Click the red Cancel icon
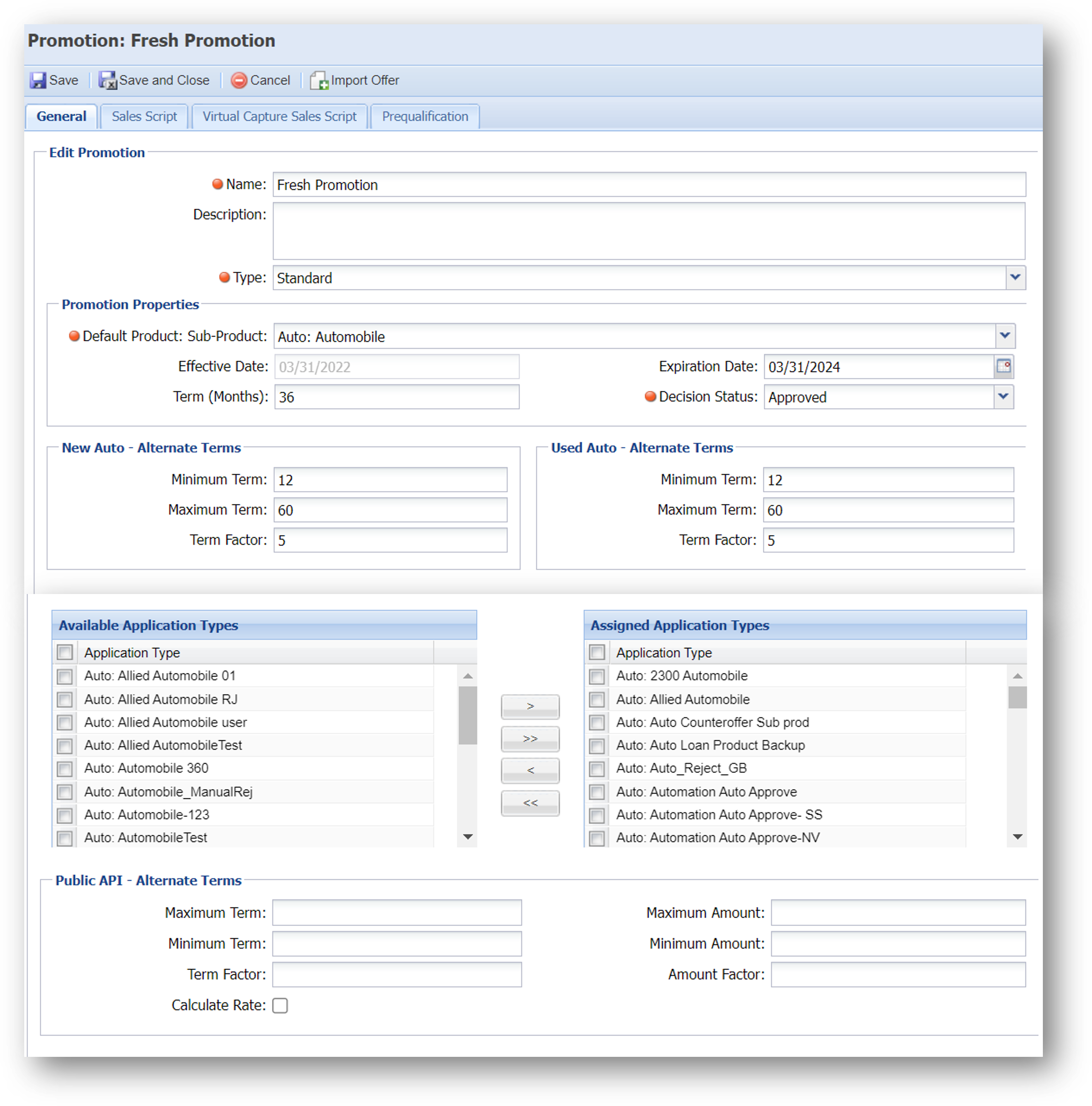This screenshot has height=1106, width=1092. [x=239, y=80]
